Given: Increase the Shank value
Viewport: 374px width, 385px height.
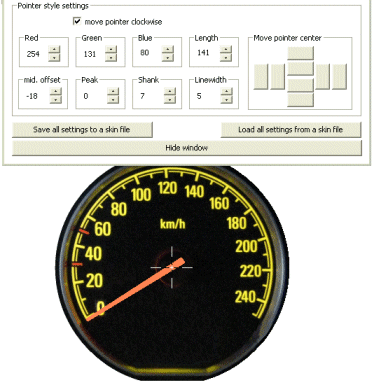Looking at the screenshot, I should 170,92.
